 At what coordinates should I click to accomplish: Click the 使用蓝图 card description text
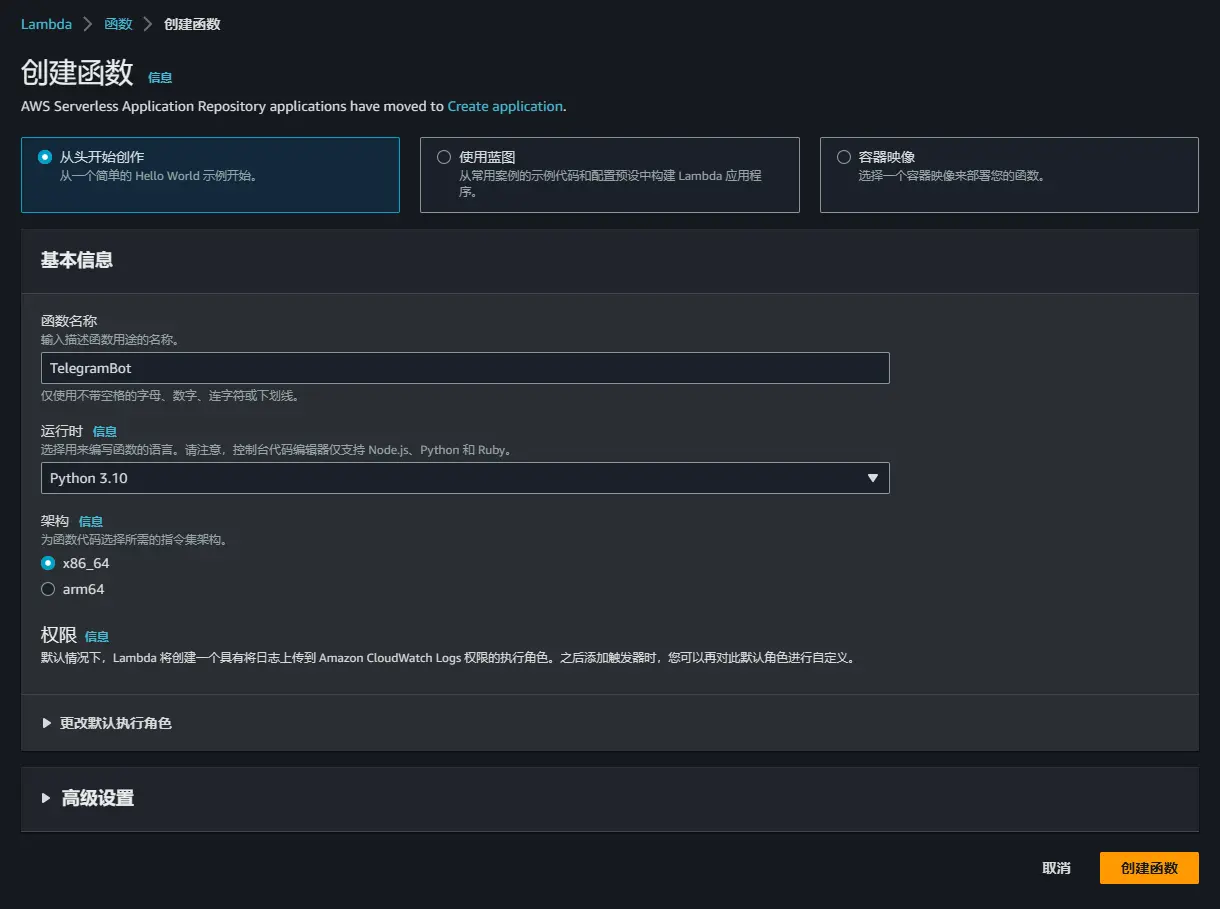coord(610,183)
